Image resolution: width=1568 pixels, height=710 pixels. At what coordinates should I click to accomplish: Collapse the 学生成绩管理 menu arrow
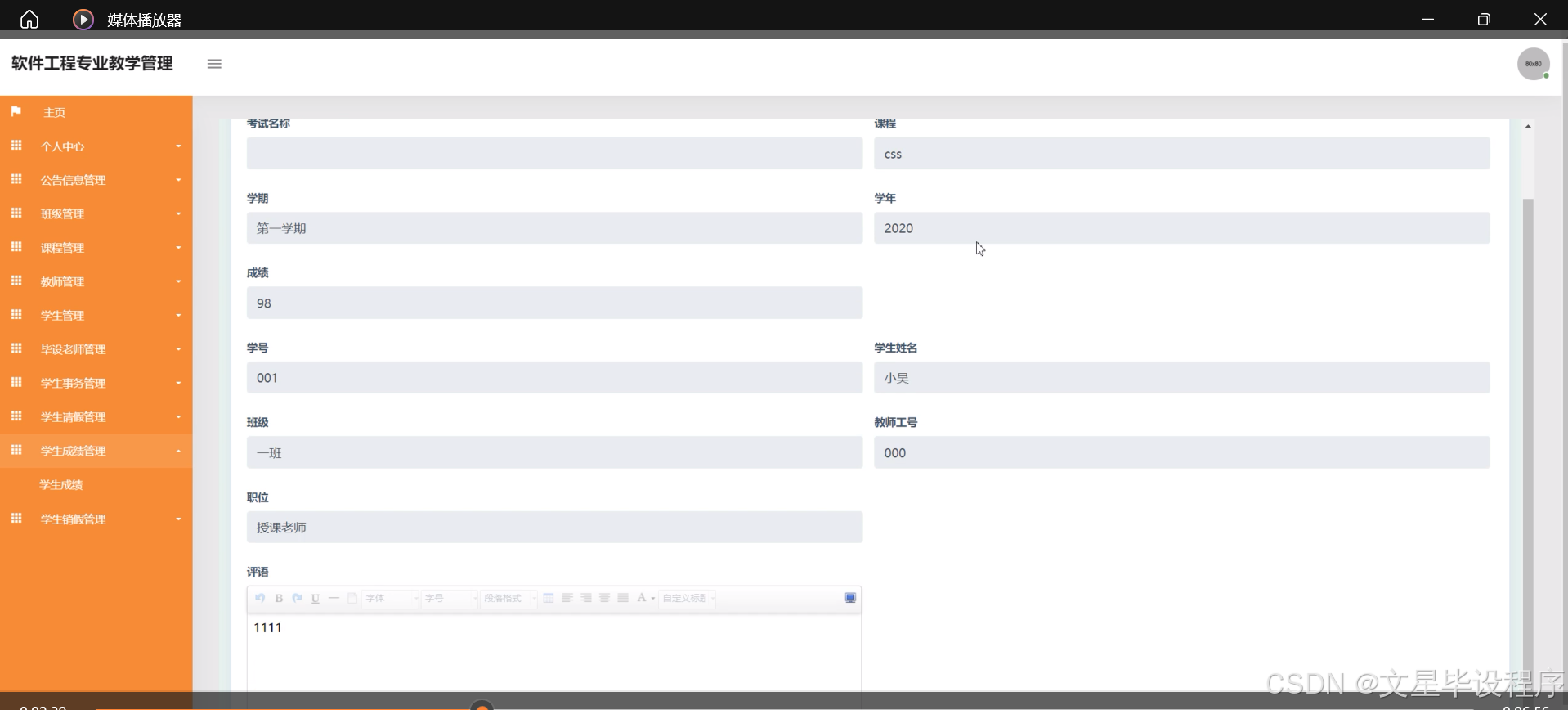point(178,451)
